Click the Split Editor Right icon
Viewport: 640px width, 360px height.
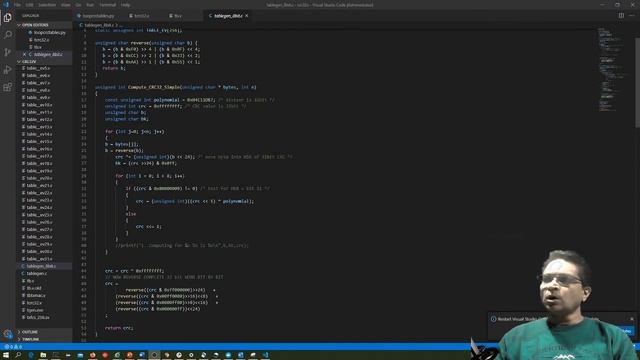(x=621, y=16)
